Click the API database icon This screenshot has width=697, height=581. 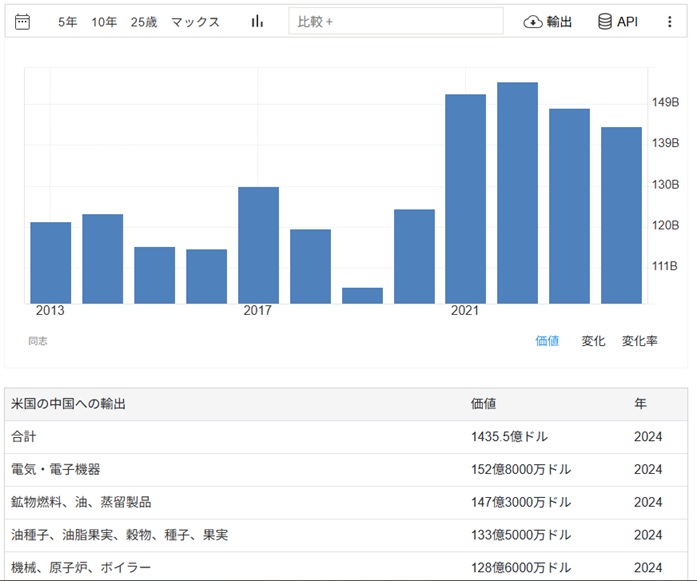[605, 22]
